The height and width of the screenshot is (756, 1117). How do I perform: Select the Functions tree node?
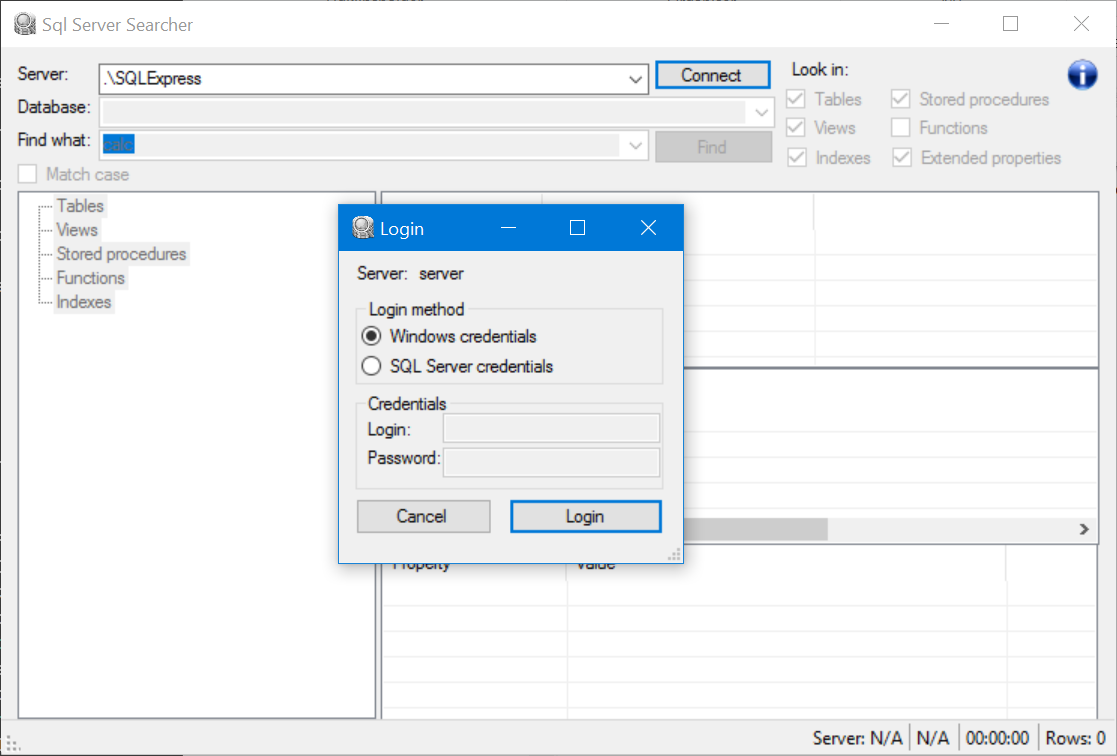tap(90, 278)
